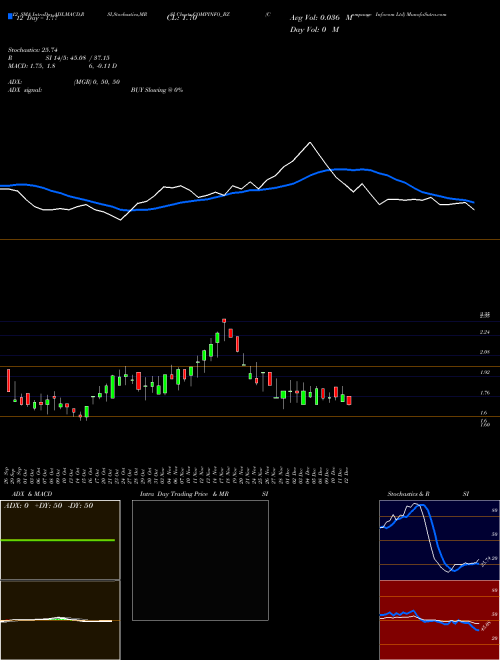This screenshot has width=500, height=660.
Task: Click the 2.08 price axis label
Action: [484, 352]
